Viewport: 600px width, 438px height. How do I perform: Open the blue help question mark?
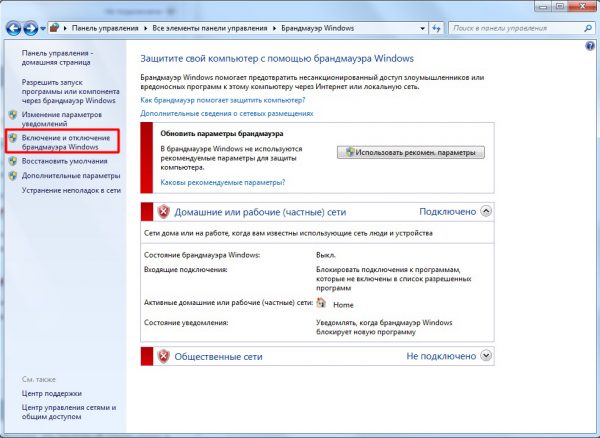click(590, 46)
